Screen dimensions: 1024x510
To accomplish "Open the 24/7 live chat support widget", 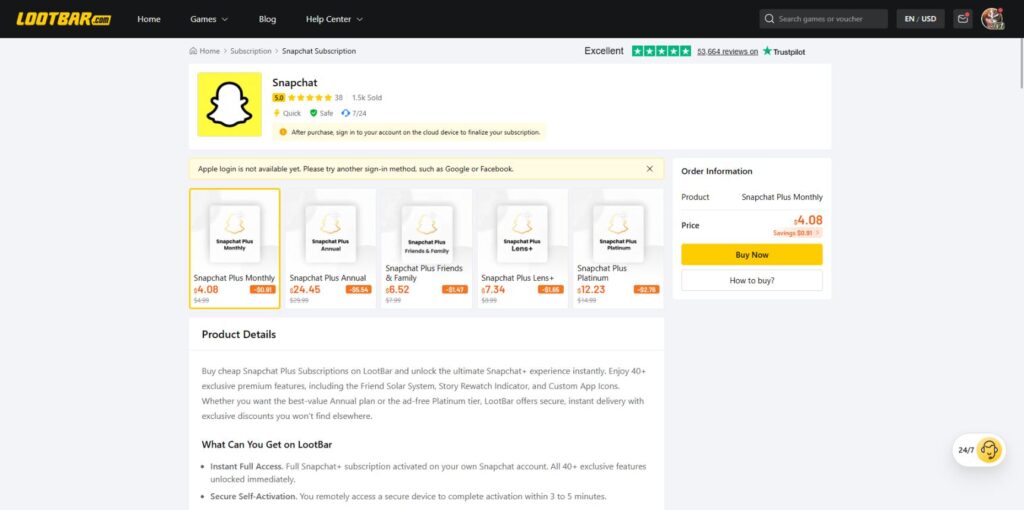I will 980,450.
